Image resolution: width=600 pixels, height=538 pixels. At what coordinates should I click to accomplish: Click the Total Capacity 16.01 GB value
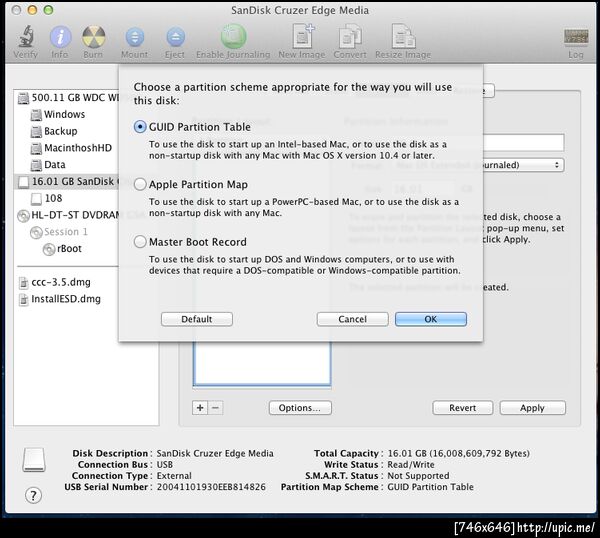click(x=458, y=453)
